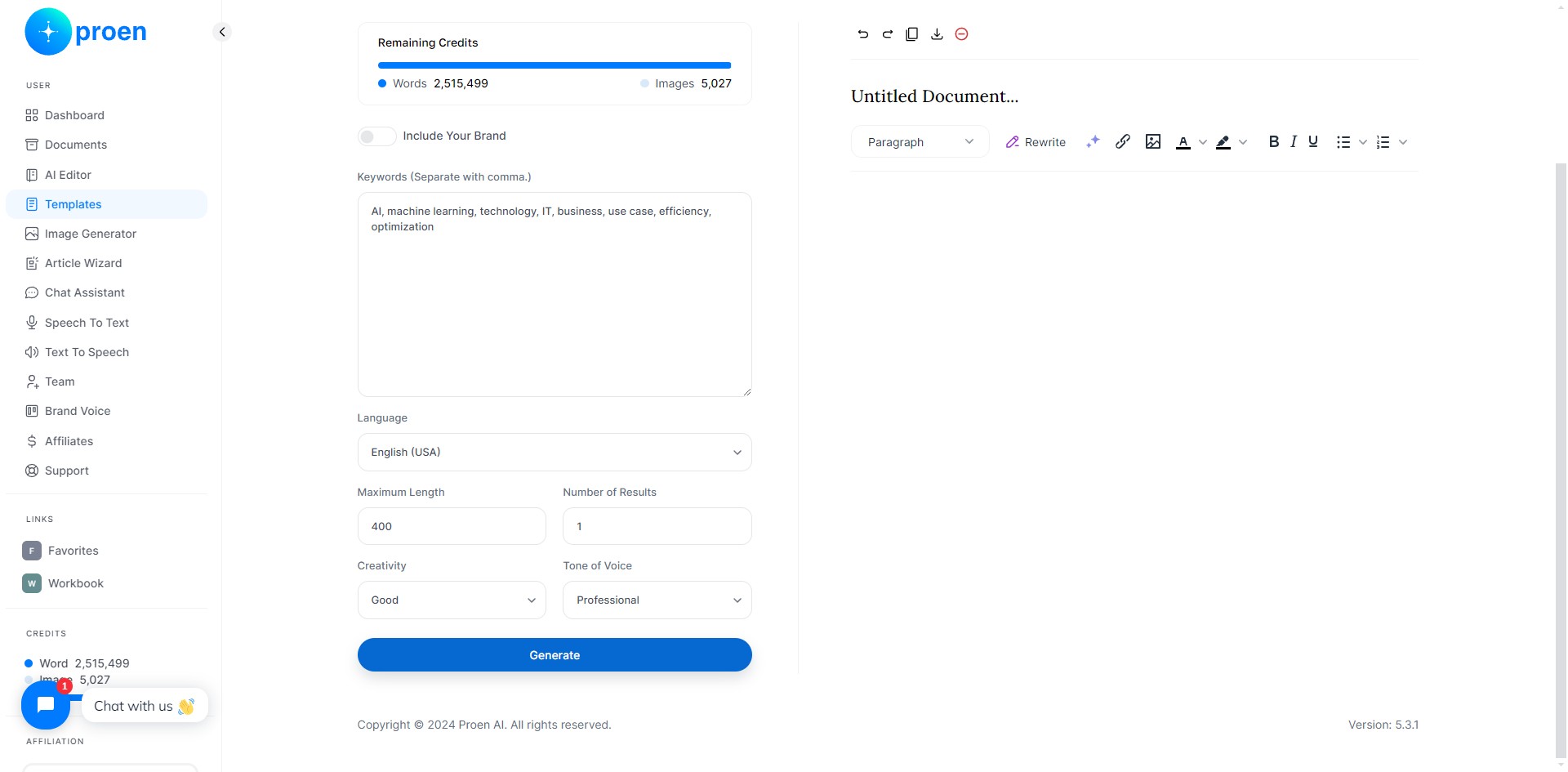
Task: Click the Version: 5.3.1 text
Action: [x=1383, y=725]
